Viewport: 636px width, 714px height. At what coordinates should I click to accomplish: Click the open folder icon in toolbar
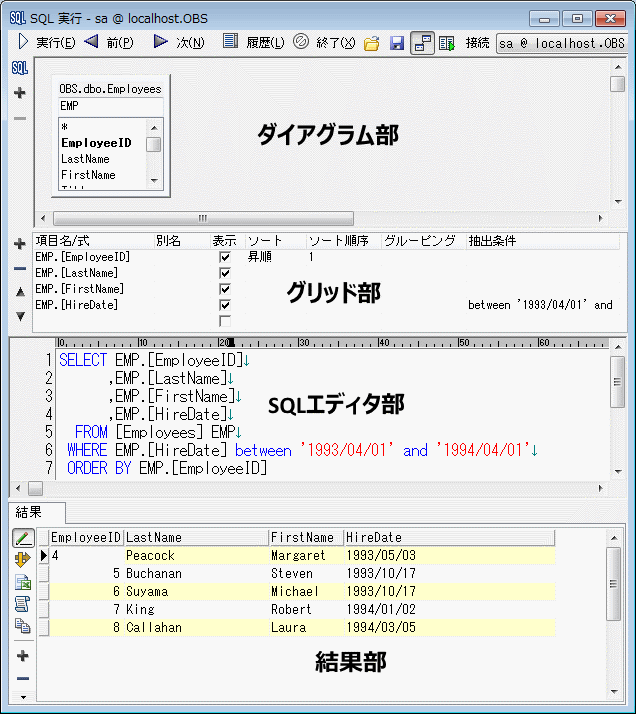coord(371,43)
